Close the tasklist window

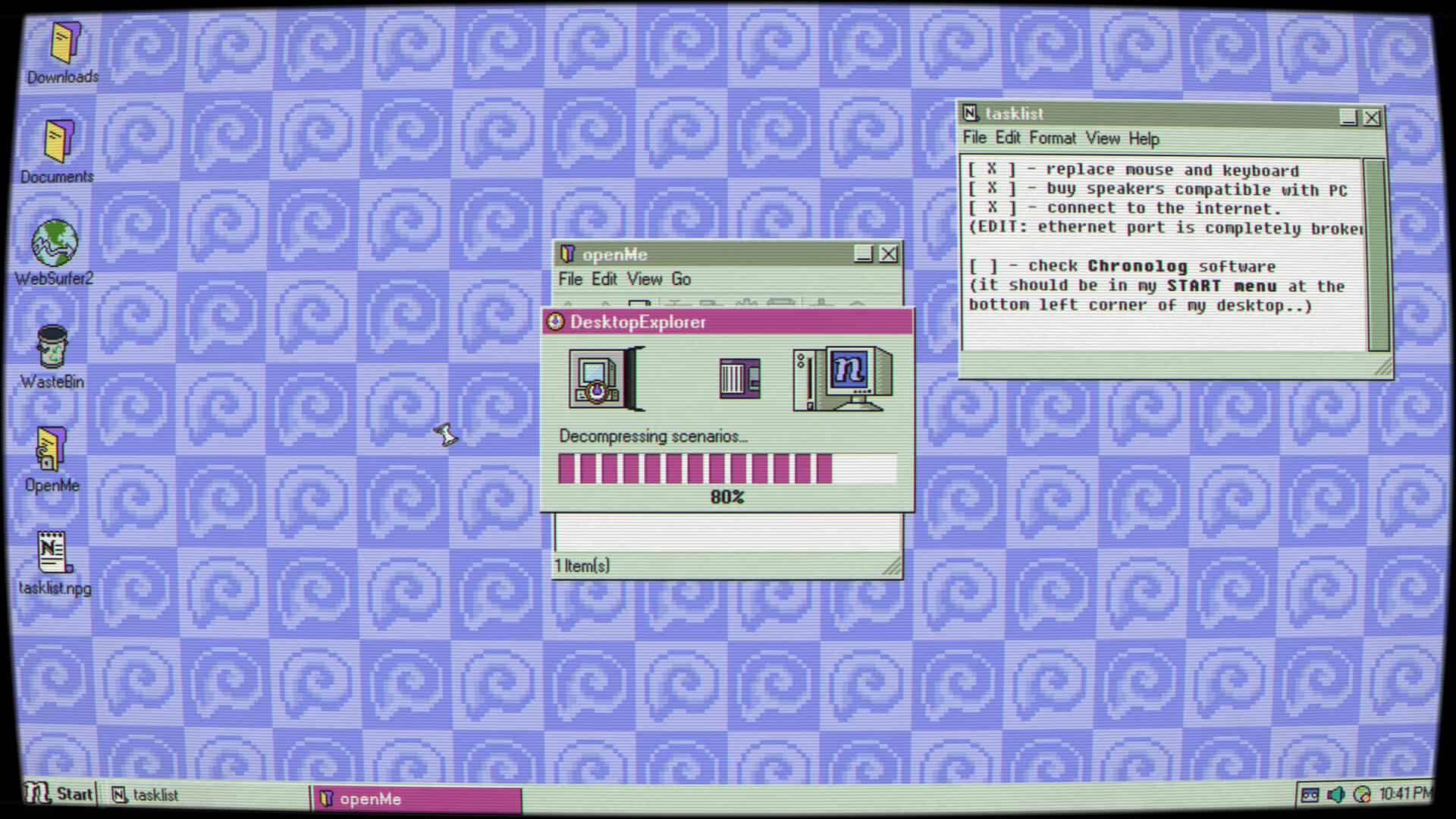pos(1372,118)
